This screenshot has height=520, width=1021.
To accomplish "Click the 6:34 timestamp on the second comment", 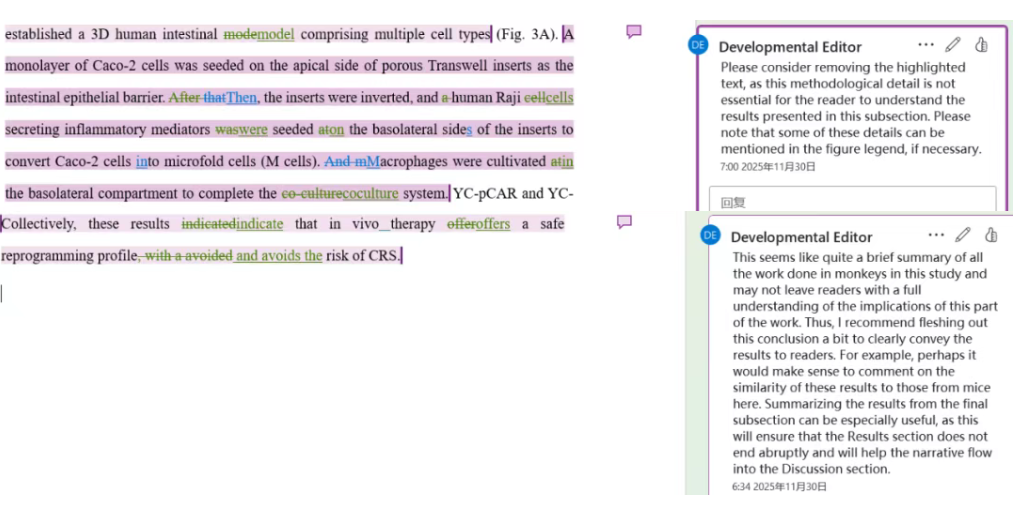I will [779, 487].
